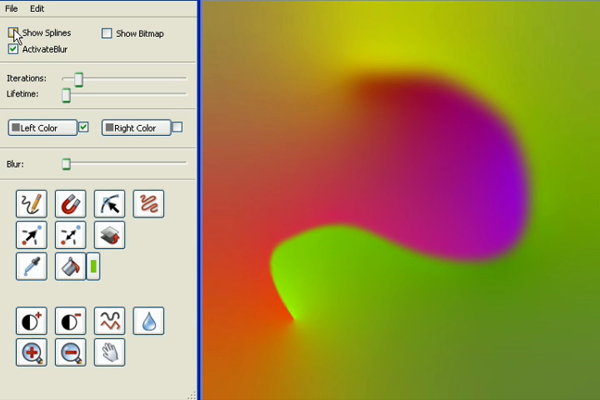This screenshot has height=400, width=600.
Task: Toggle the Show Splines checkbox
Action: (13, 33)
